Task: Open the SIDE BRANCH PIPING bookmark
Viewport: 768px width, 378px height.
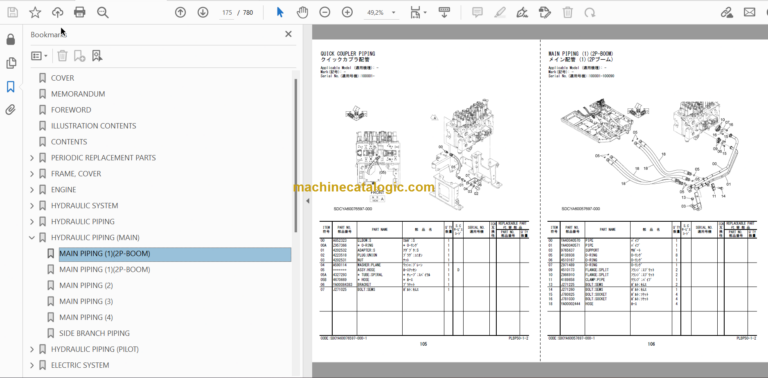Action: (x=95, y=333)
